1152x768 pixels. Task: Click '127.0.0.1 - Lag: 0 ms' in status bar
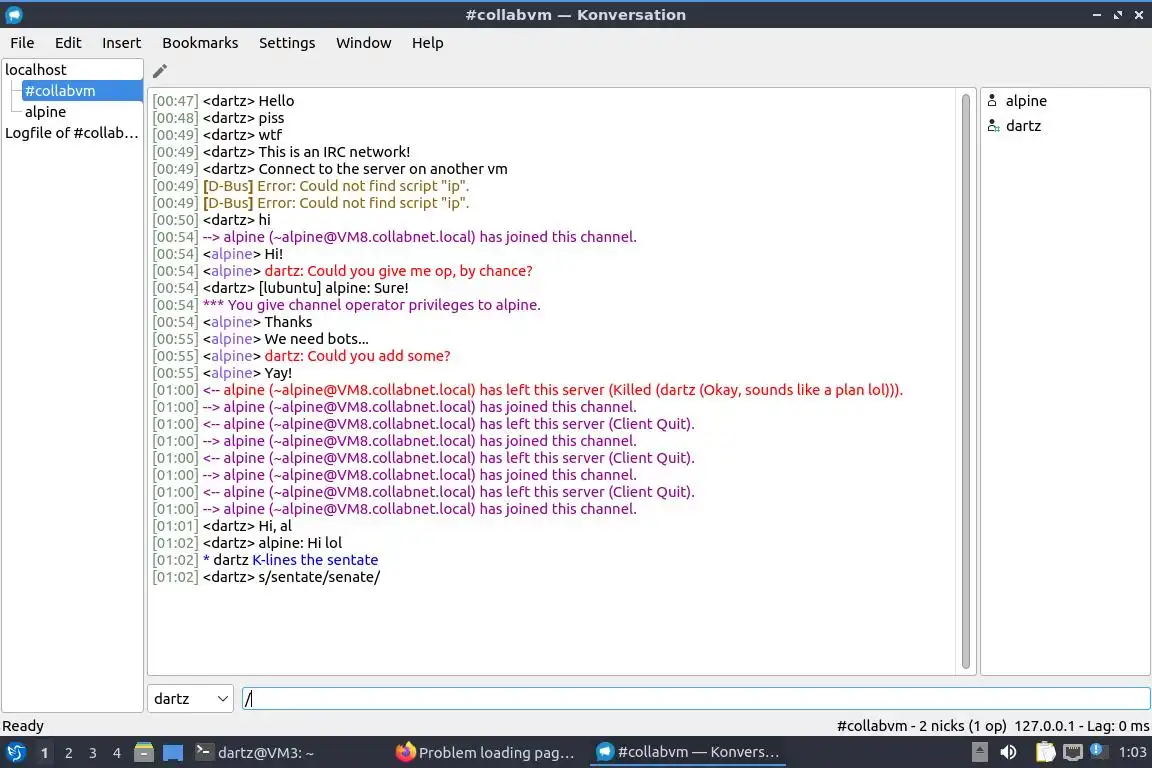[1081, 725]
